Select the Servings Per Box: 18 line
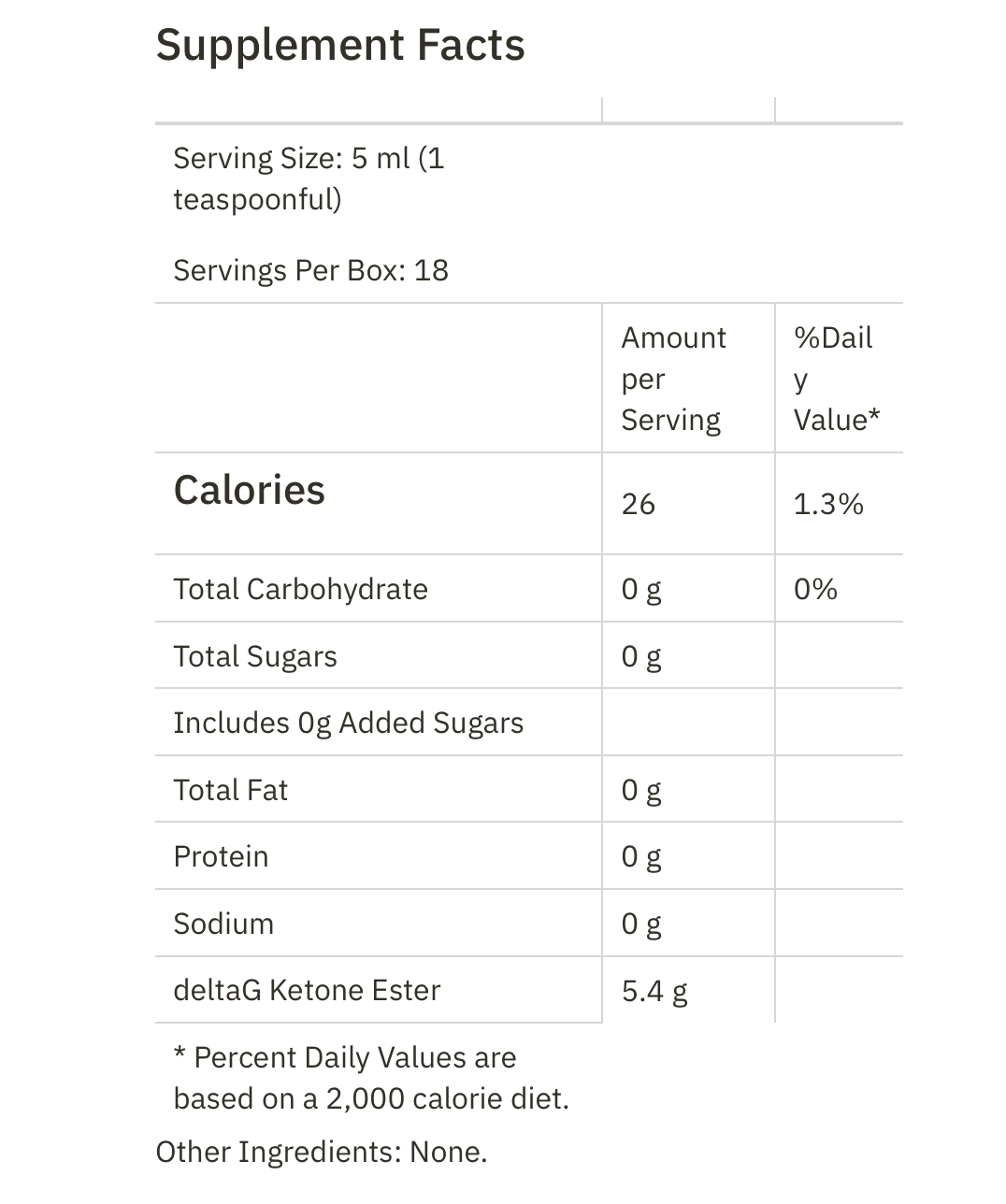Viewport: 1006px width, 1204px height. (x=310, y=270)
